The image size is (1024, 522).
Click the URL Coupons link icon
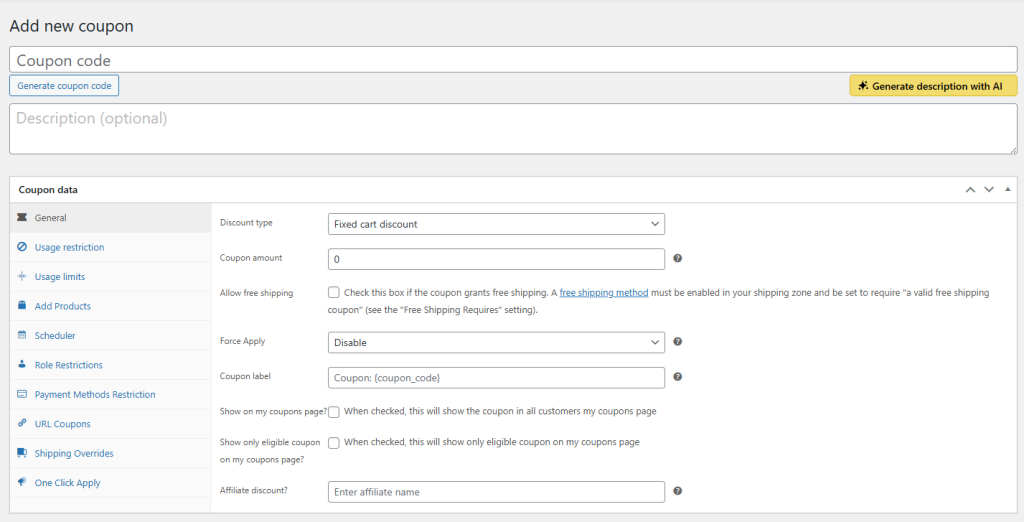(22, 423)
